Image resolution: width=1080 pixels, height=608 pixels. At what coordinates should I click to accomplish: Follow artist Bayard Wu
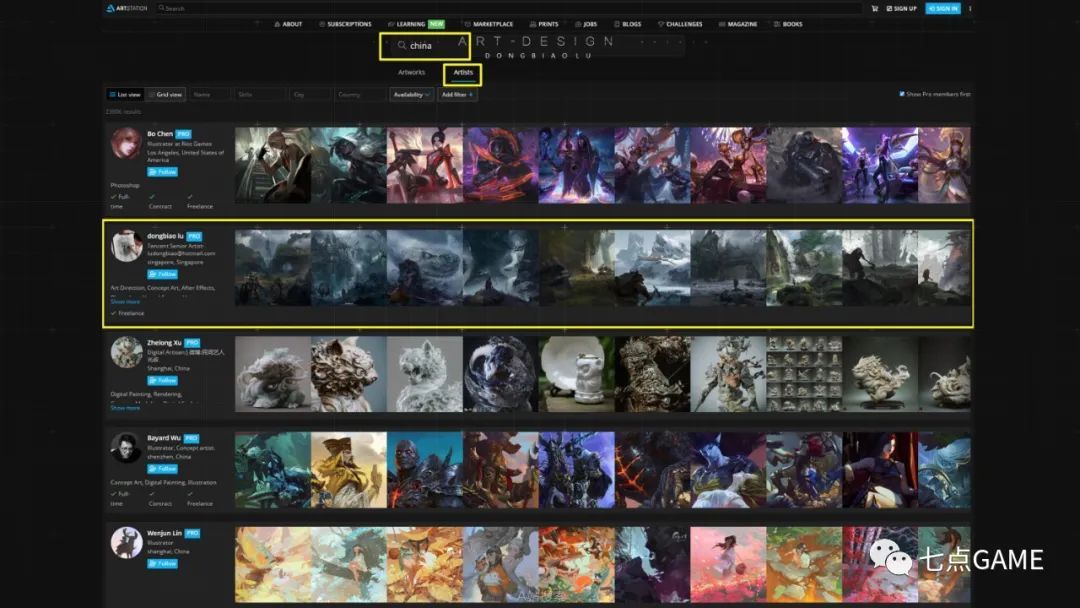[163, 469]
